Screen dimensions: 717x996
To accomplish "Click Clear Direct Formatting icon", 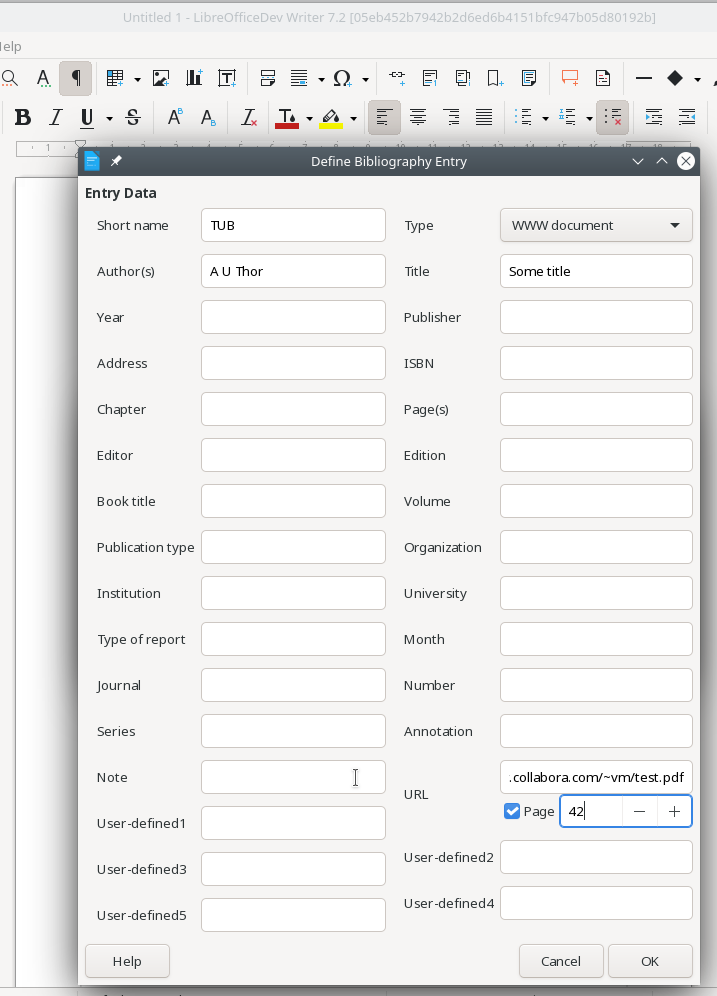I will pos(249,118).
